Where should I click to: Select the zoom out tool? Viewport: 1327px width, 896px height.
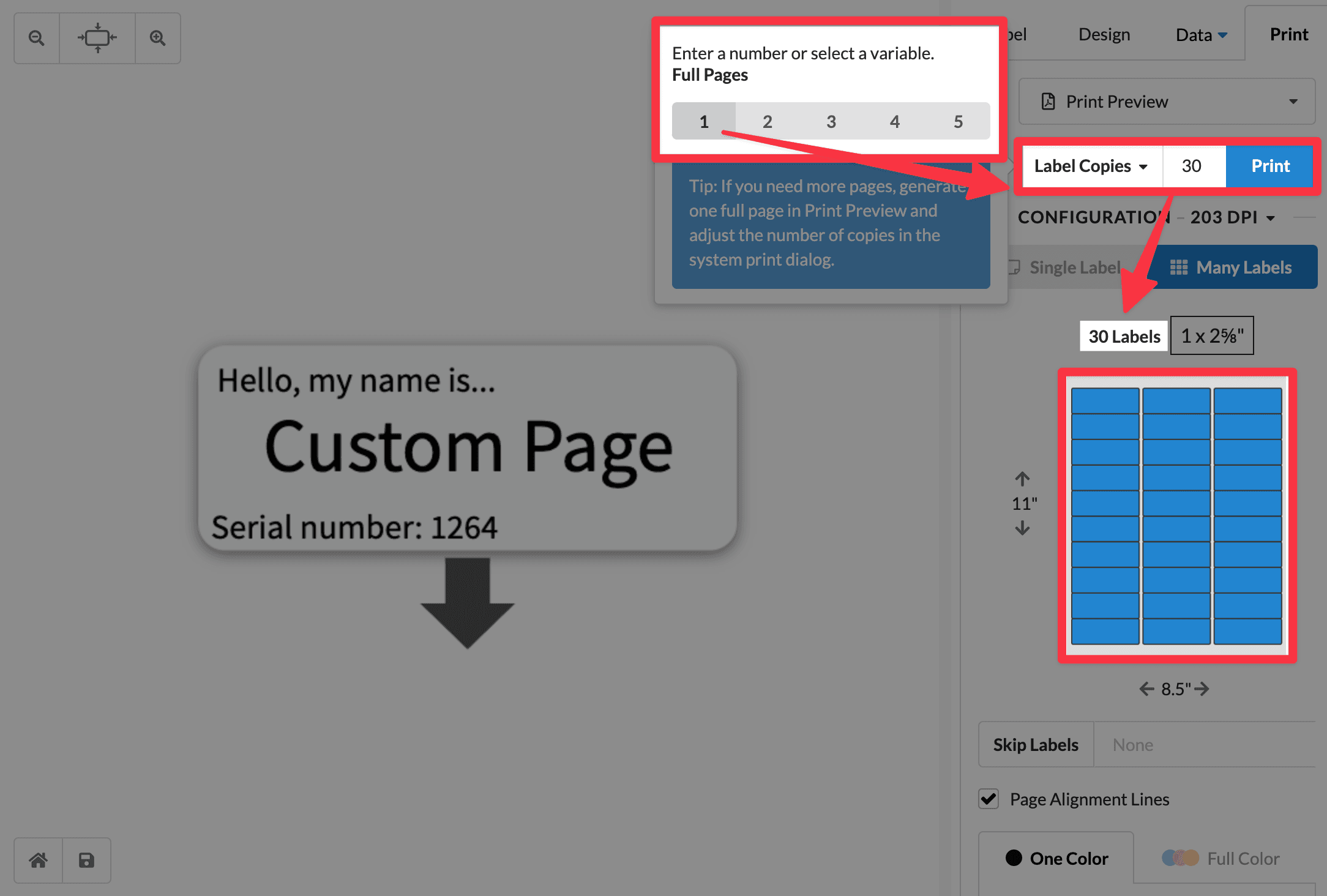(36, 37)
